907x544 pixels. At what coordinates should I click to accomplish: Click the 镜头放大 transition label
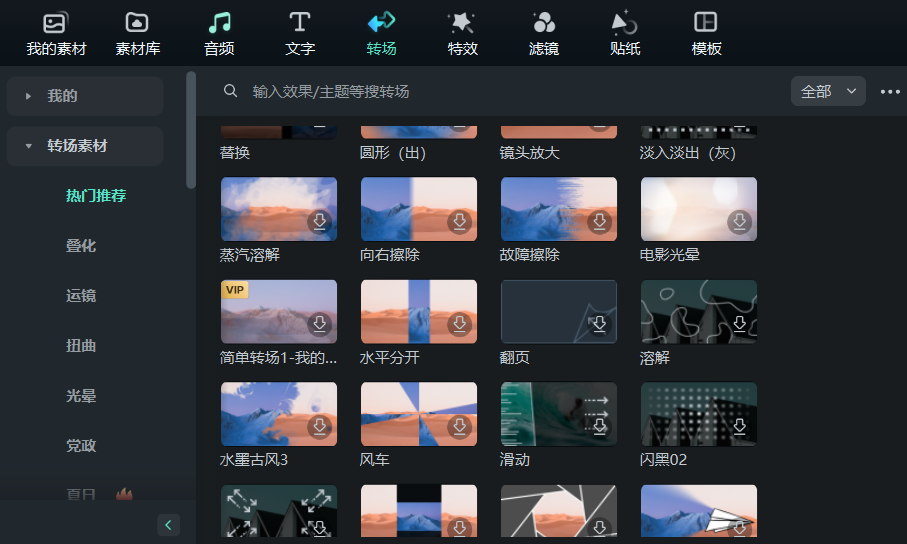(530, 153)
